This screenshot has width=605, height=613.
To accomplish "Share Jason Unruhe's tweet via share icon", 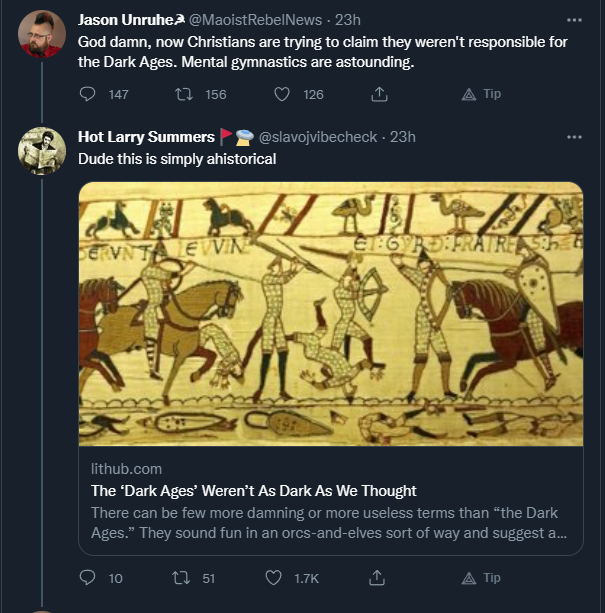I will [x=379, y=94].
